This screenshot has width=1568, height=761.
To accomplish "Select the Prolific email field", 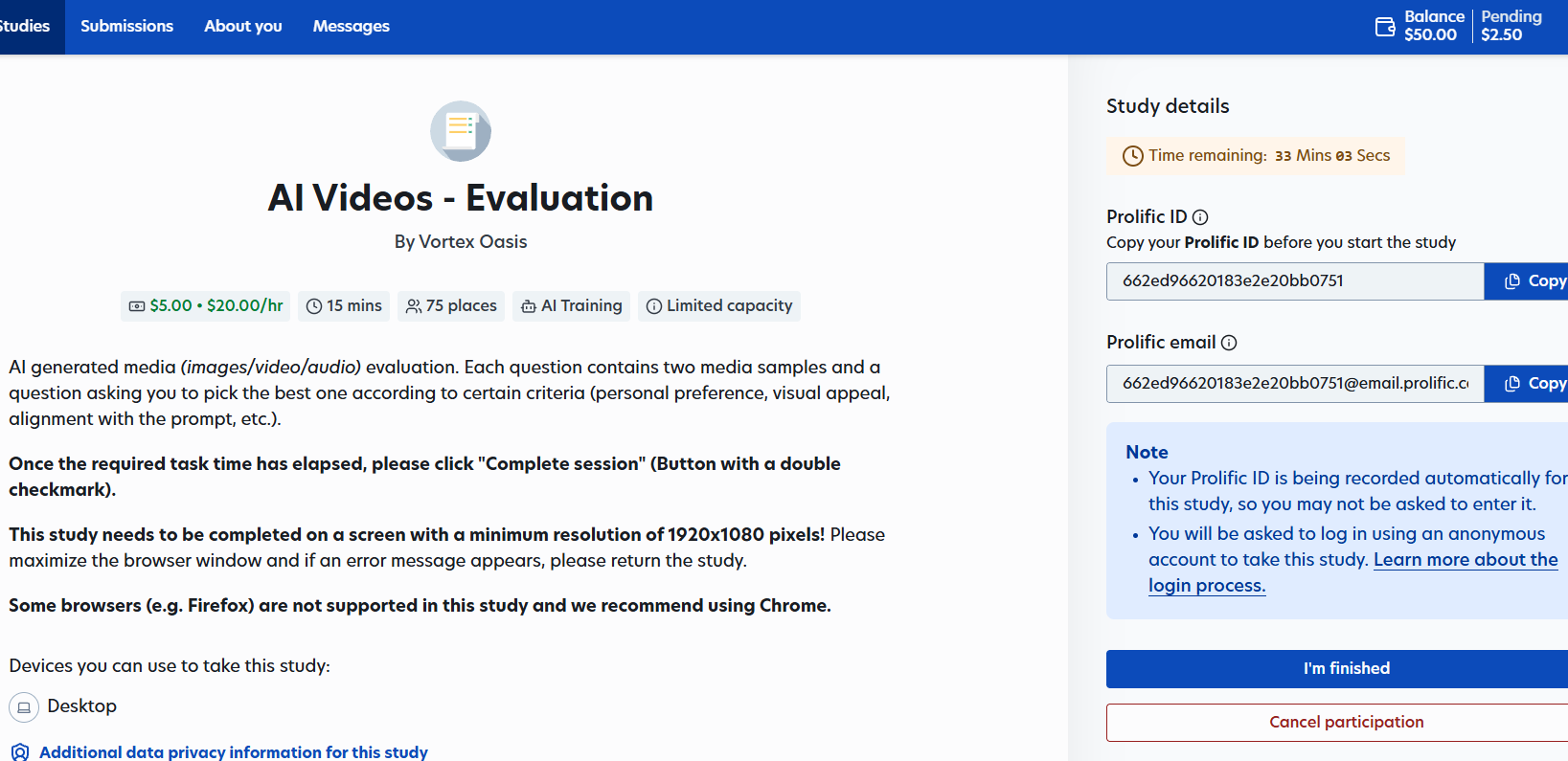I will (1295, 384).
